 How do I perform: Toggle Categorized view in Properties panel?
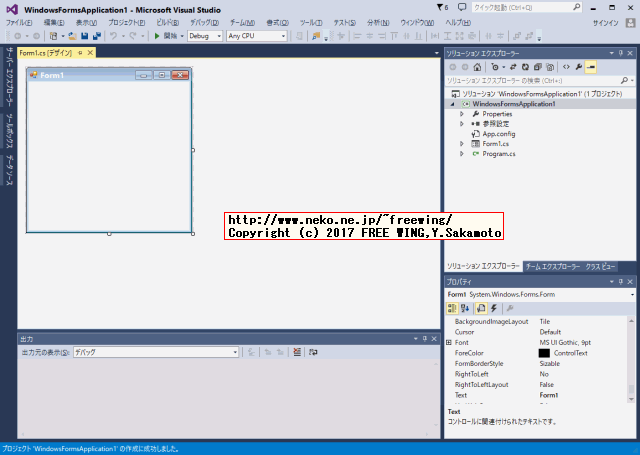click(452, 308)
